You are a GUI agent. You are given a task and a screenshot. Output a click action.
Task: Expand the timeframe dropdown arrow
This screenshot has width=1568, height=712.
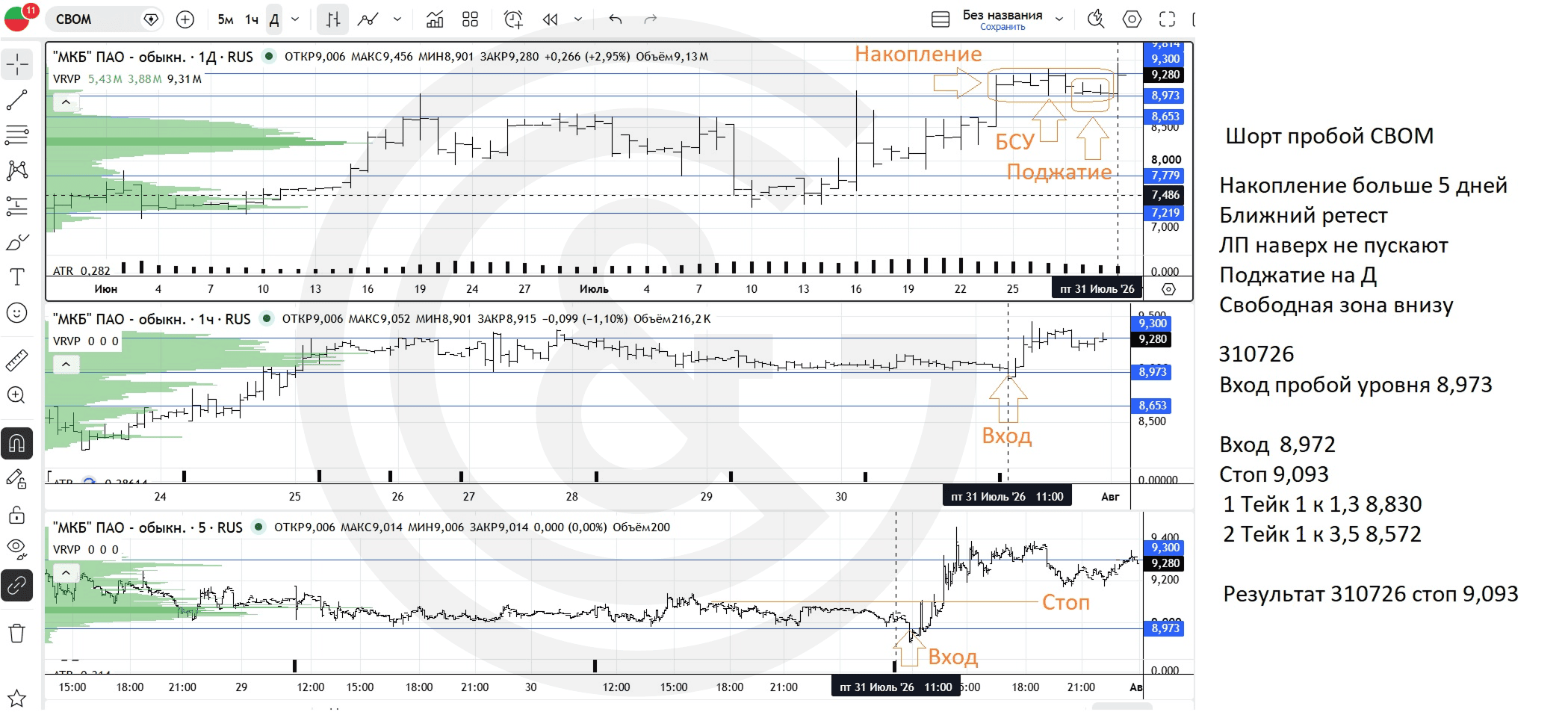coord(295,19)
